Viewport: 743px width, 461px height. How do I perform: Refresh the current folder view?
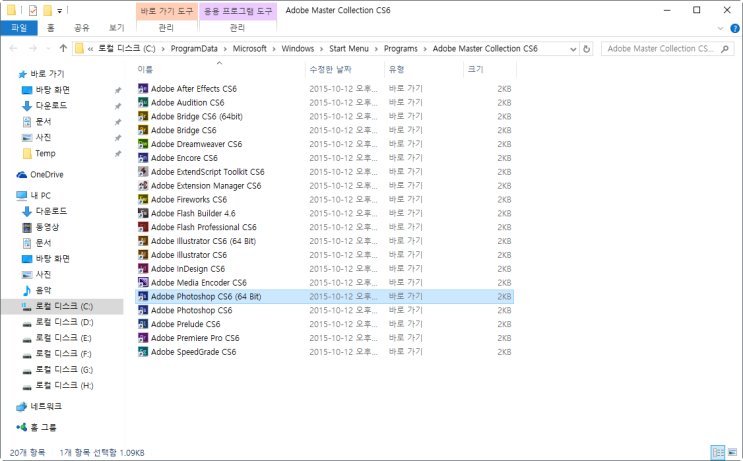587,49
